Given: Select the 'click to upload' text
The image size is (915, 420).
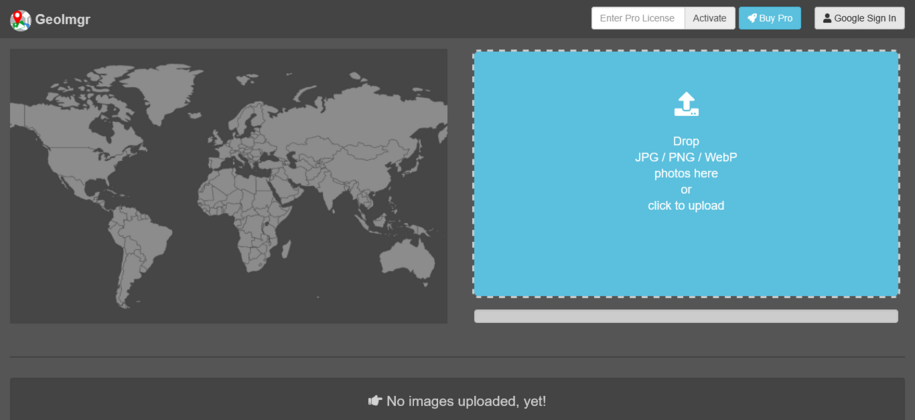Looking at the screenshot, I should tap(686, 205).
